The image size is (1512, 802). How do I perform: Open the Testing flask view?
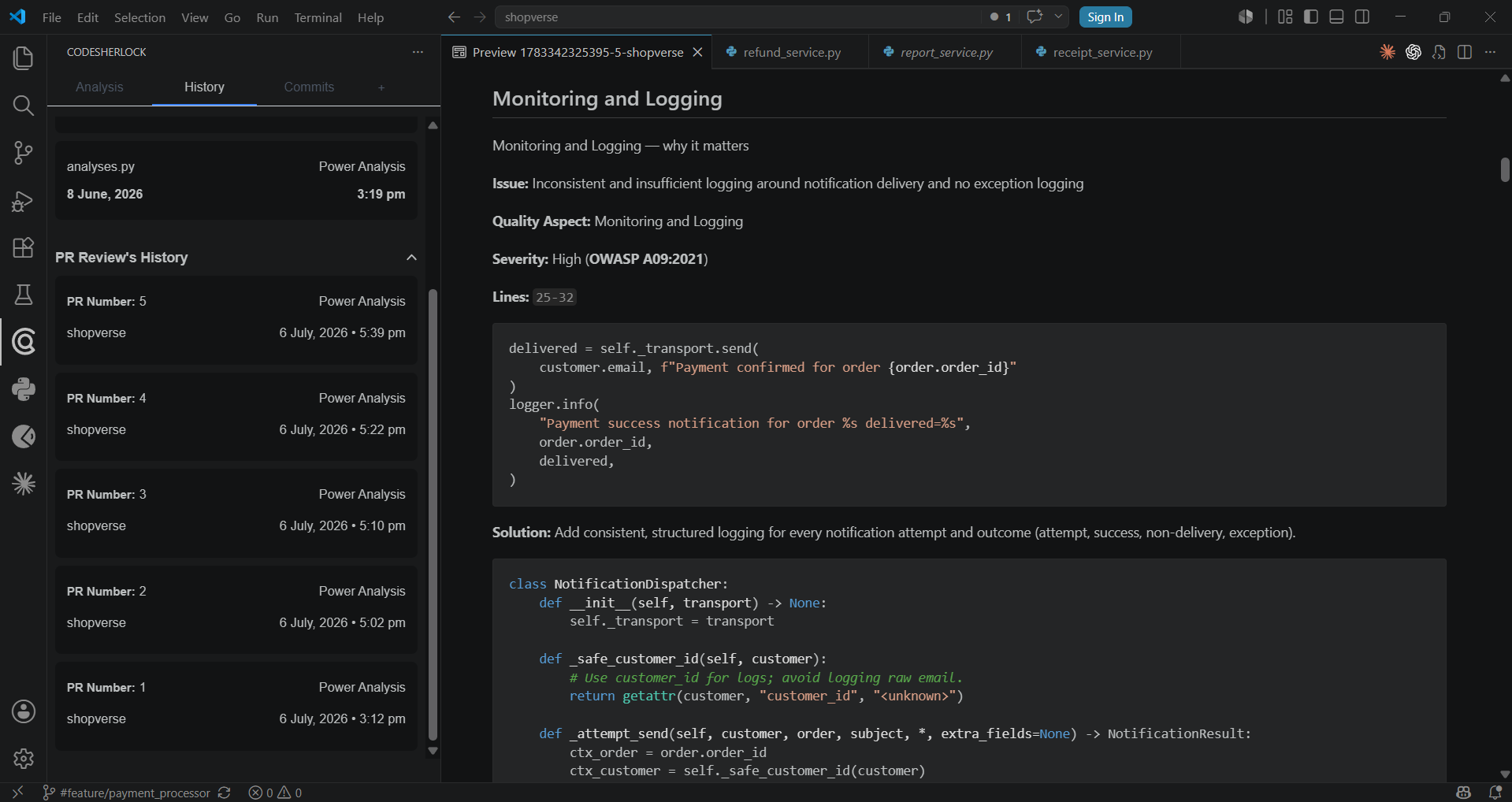click(24, 295)
